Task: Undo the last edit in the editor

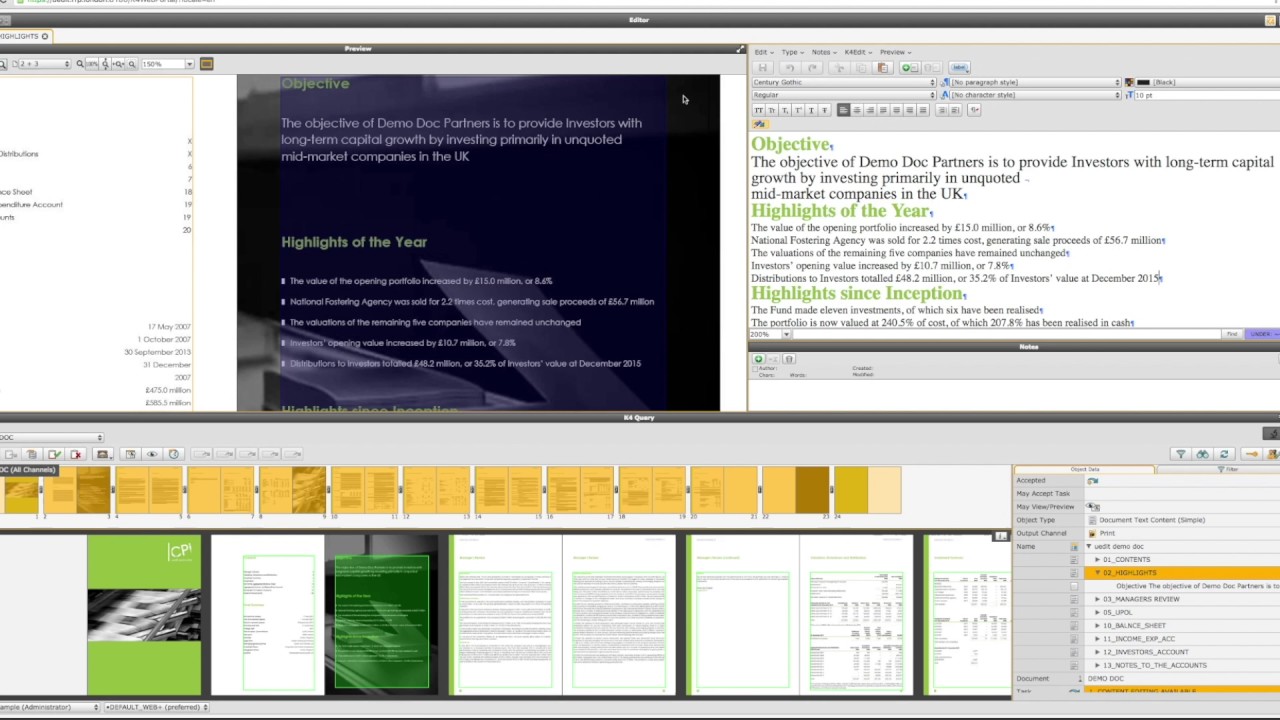Action: (789, 68)
